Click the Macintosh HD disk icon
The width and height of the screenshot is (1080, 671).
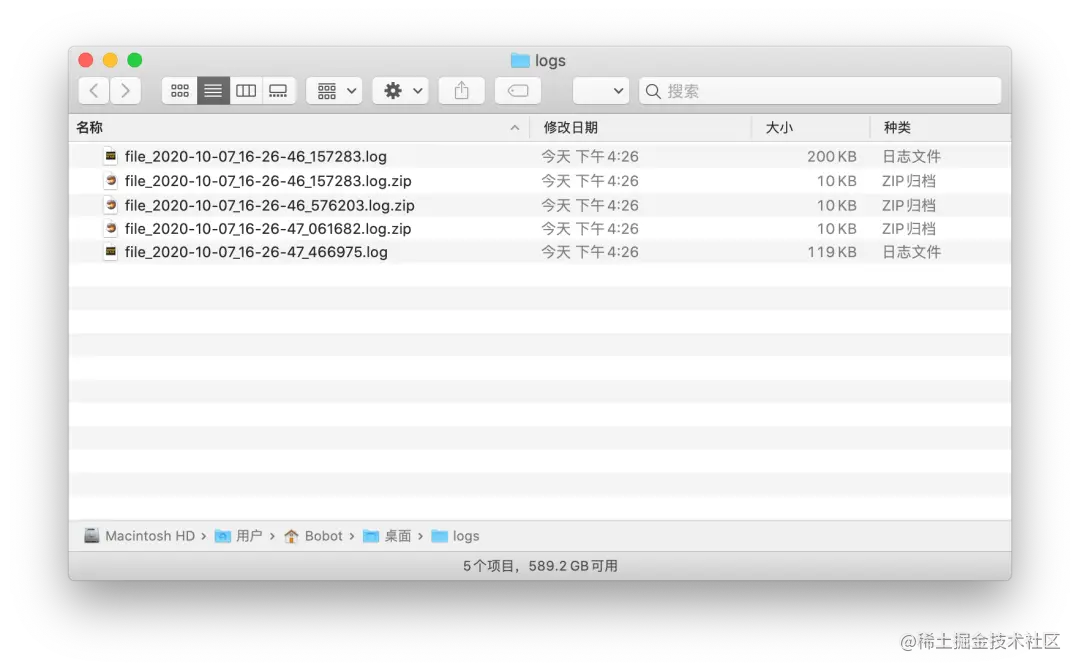92,535
